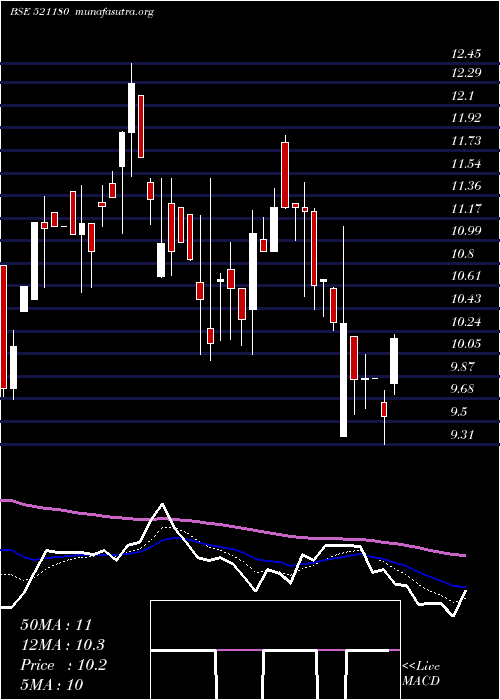Click the tallest white candle at chart peak
This screenshot has height=700, width=500.
click(131, 108)
